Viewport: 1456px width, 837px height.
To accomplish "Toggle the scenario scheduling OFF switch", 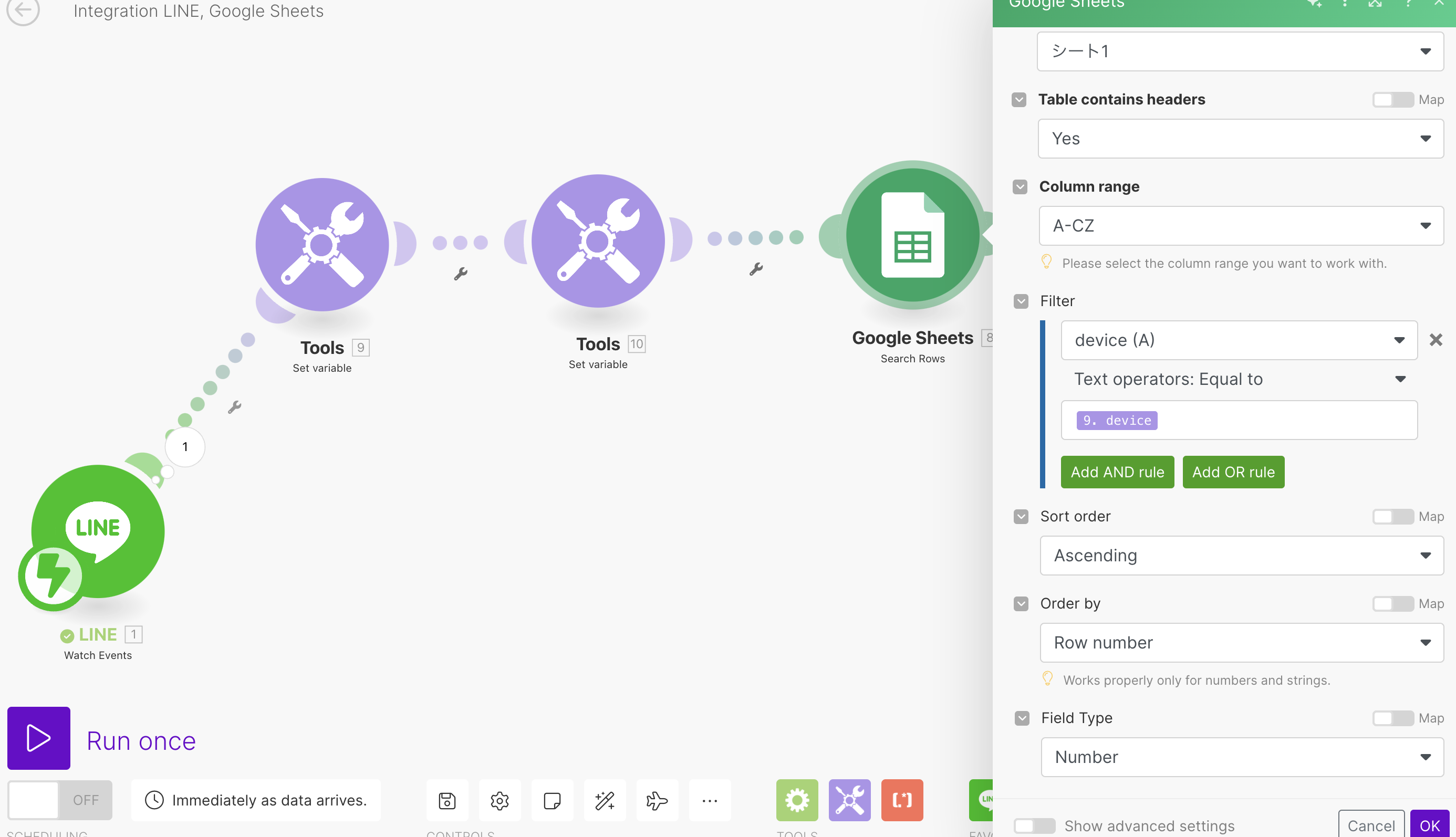I will [60, 800].
